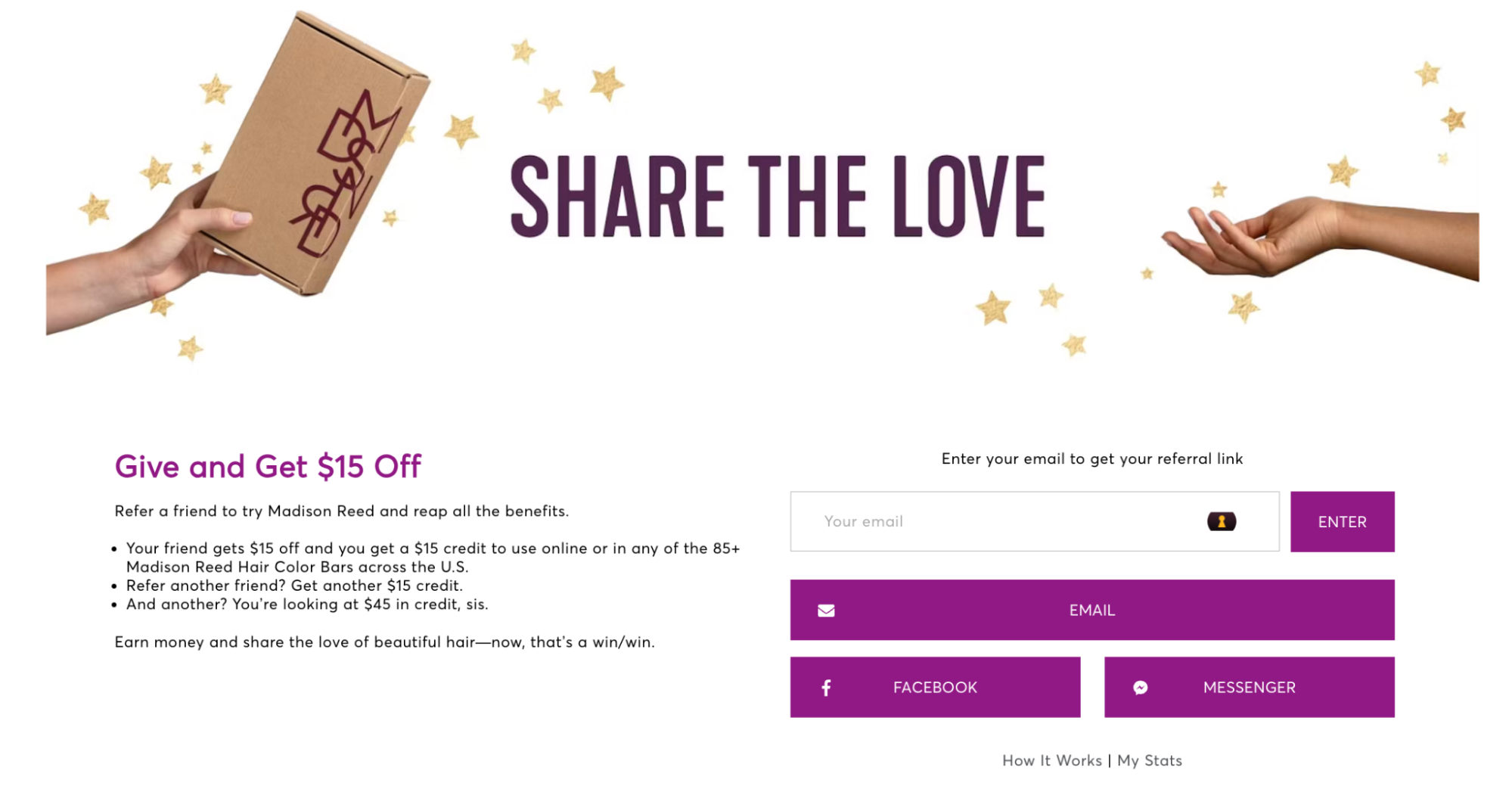Click the "Enter your email" referral link label

(x=1091, y=458)
